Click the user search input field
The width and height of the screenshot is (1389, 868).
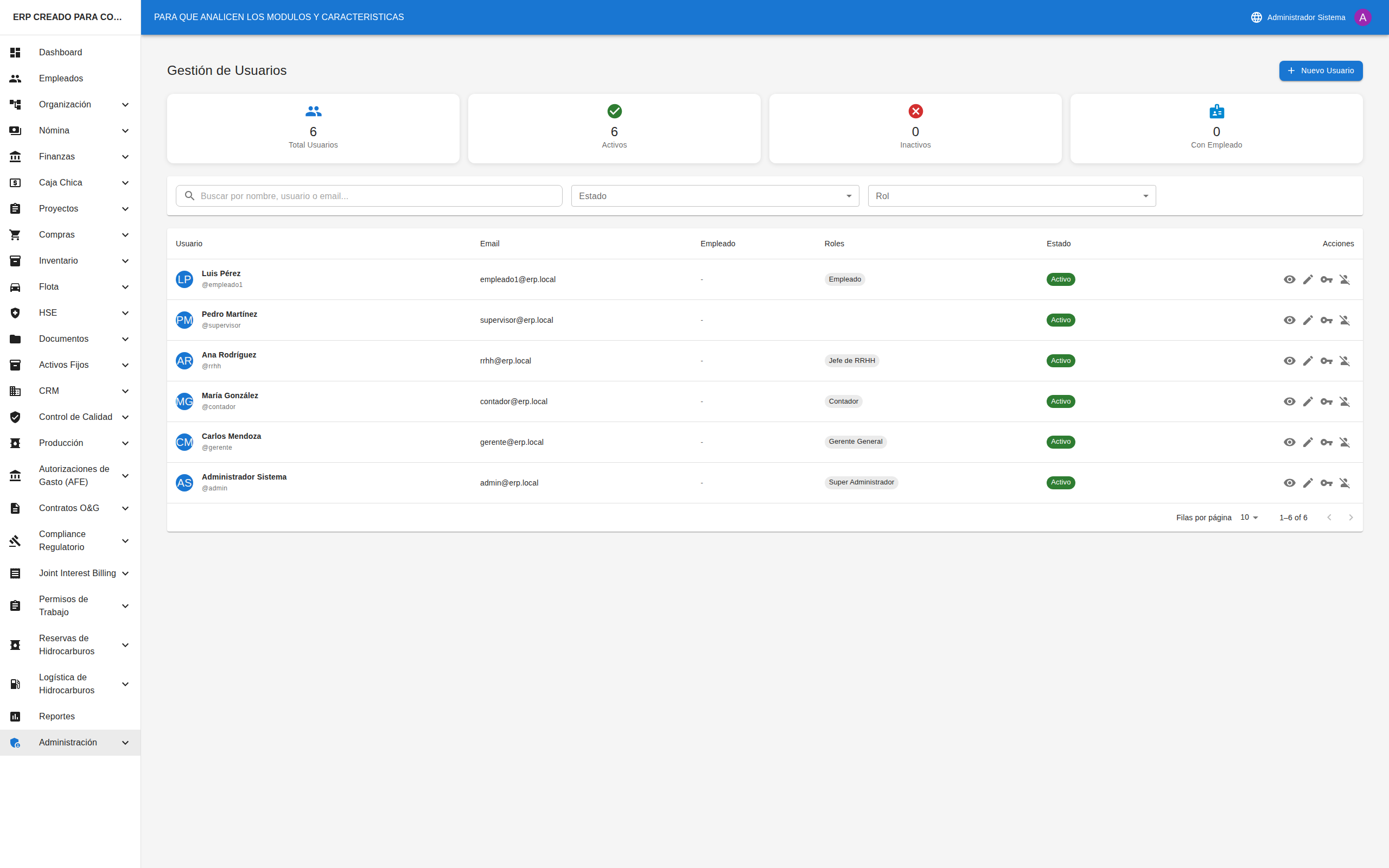[379, 196]
